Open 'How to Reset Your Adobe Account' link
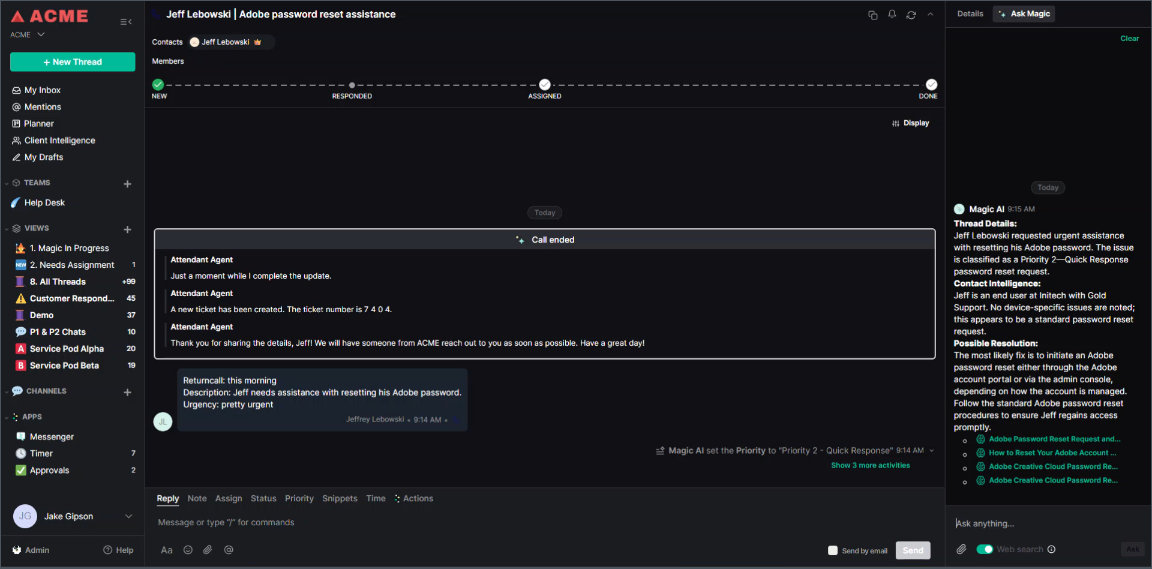The image size is (1152, 569). (1052, 453)
